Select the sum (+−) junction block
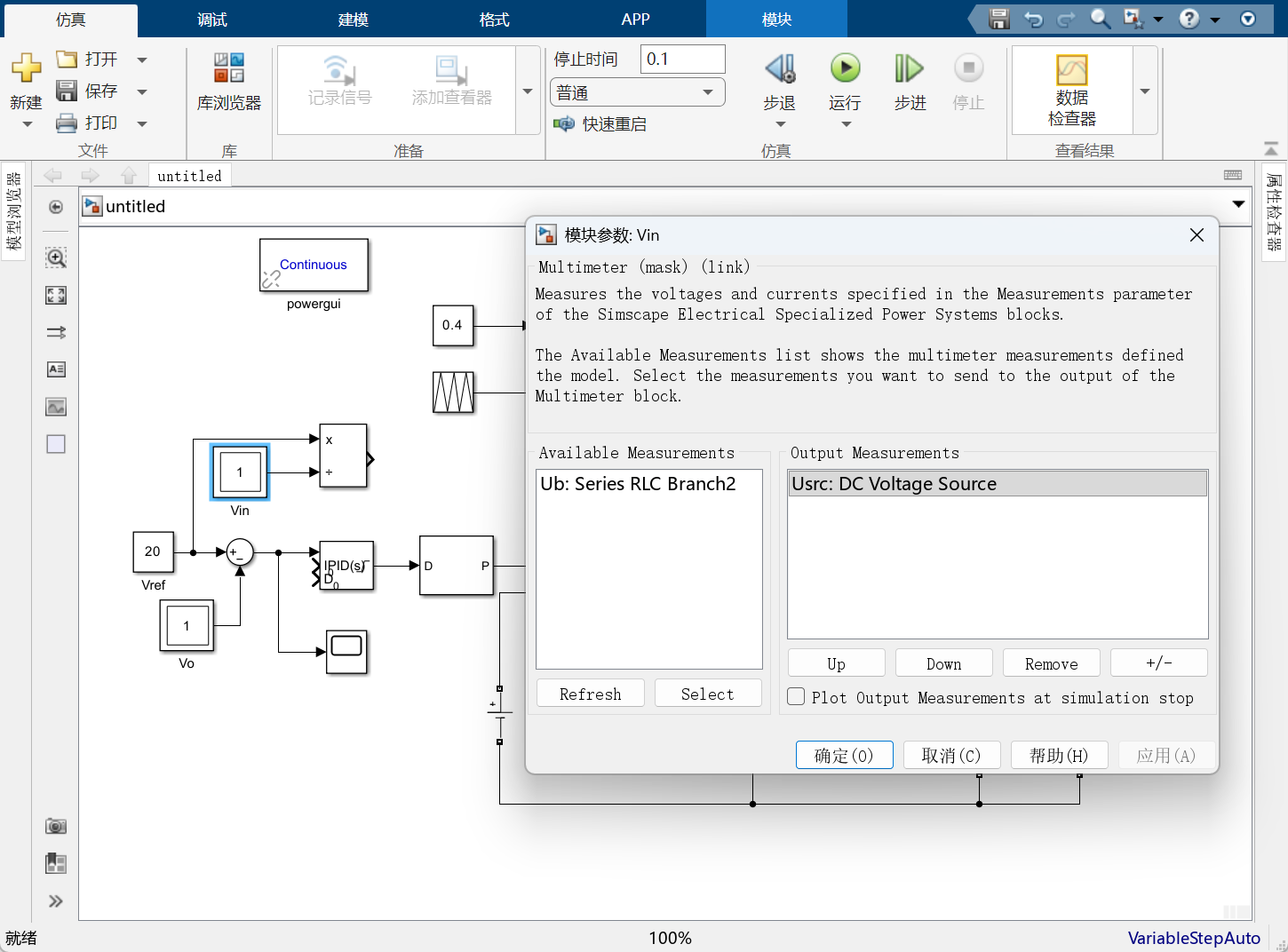The width and height of the screenshot is (1288, 952). 240,552
